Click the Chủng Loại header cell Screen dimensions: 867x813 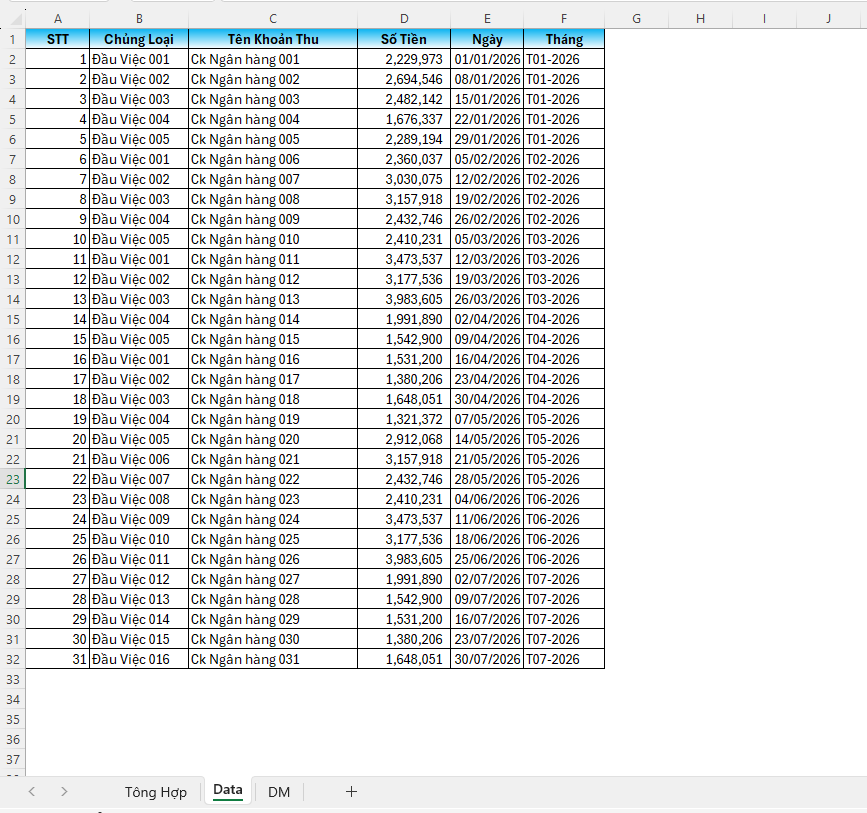[x=138, y=39]
